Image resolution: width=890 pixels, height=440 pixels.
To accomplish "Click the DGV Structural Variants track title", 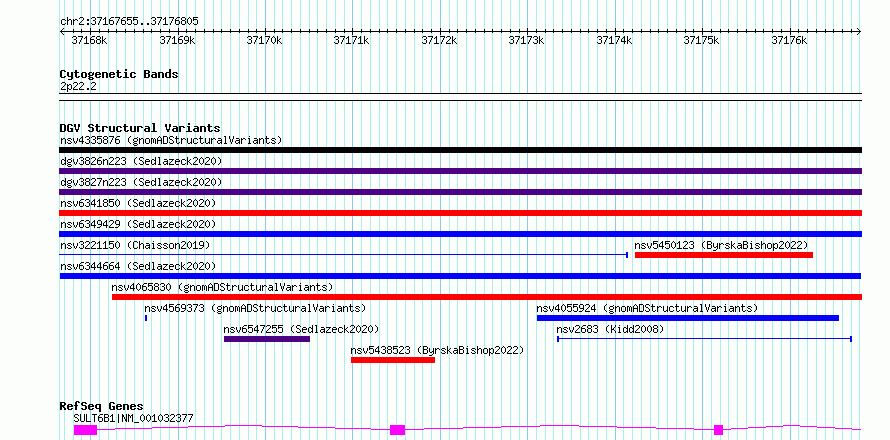I will coord(140,128).
